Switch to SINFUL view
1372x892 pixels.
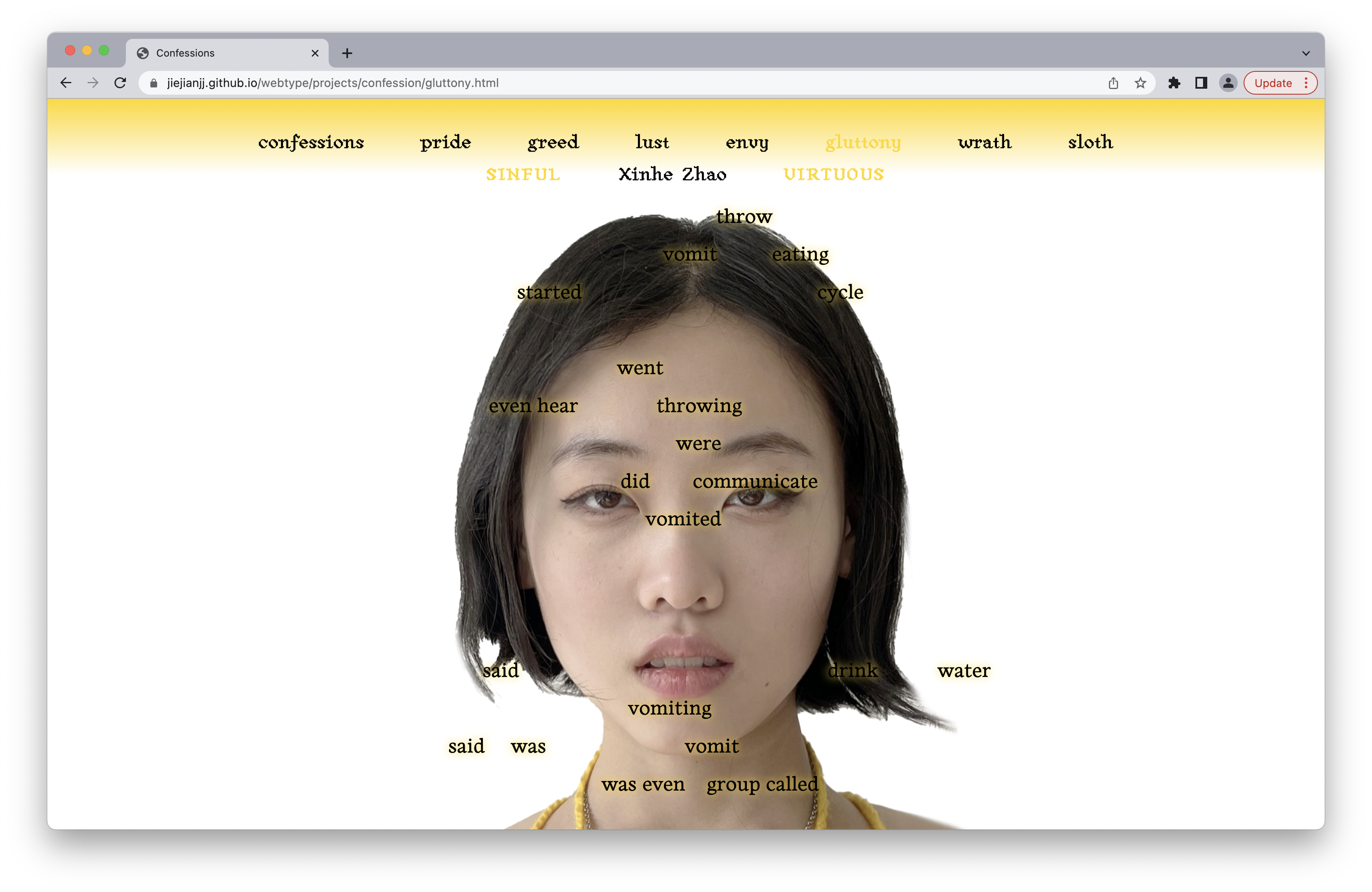(x=523, y=174)
